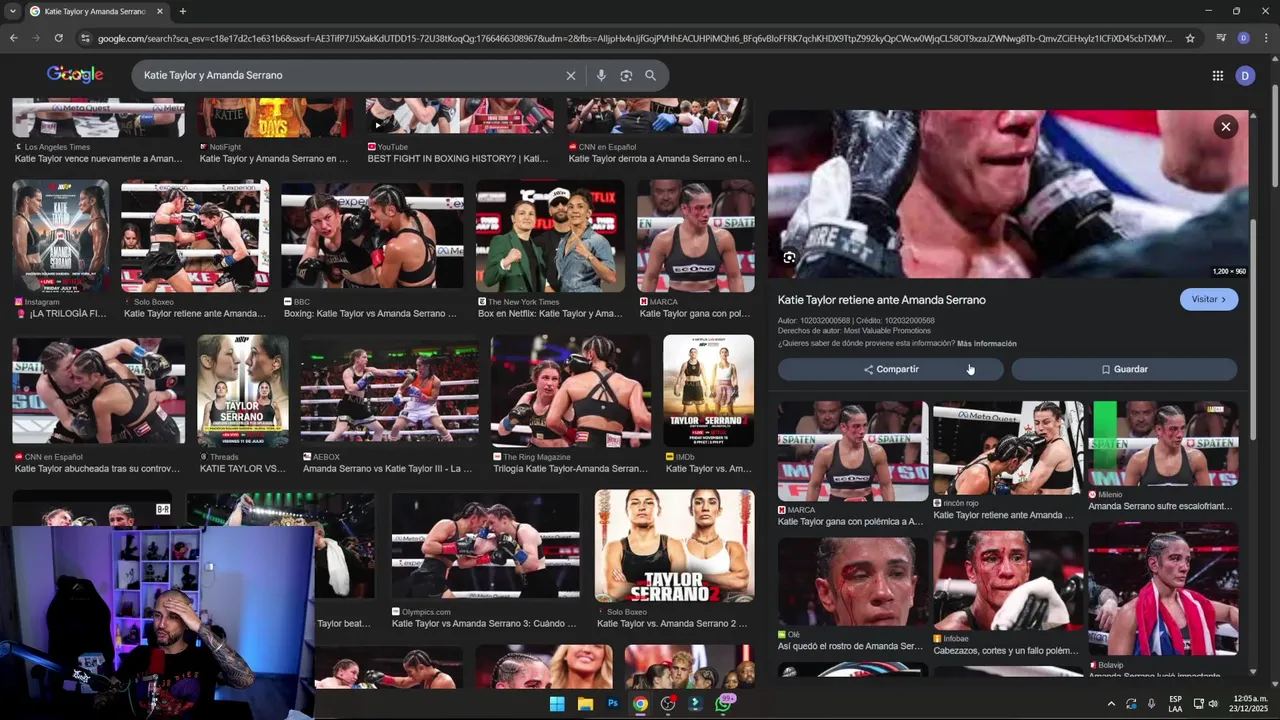Bookmark this page with star icon
Screen dimensions: 1280x720
[1190, 38]
